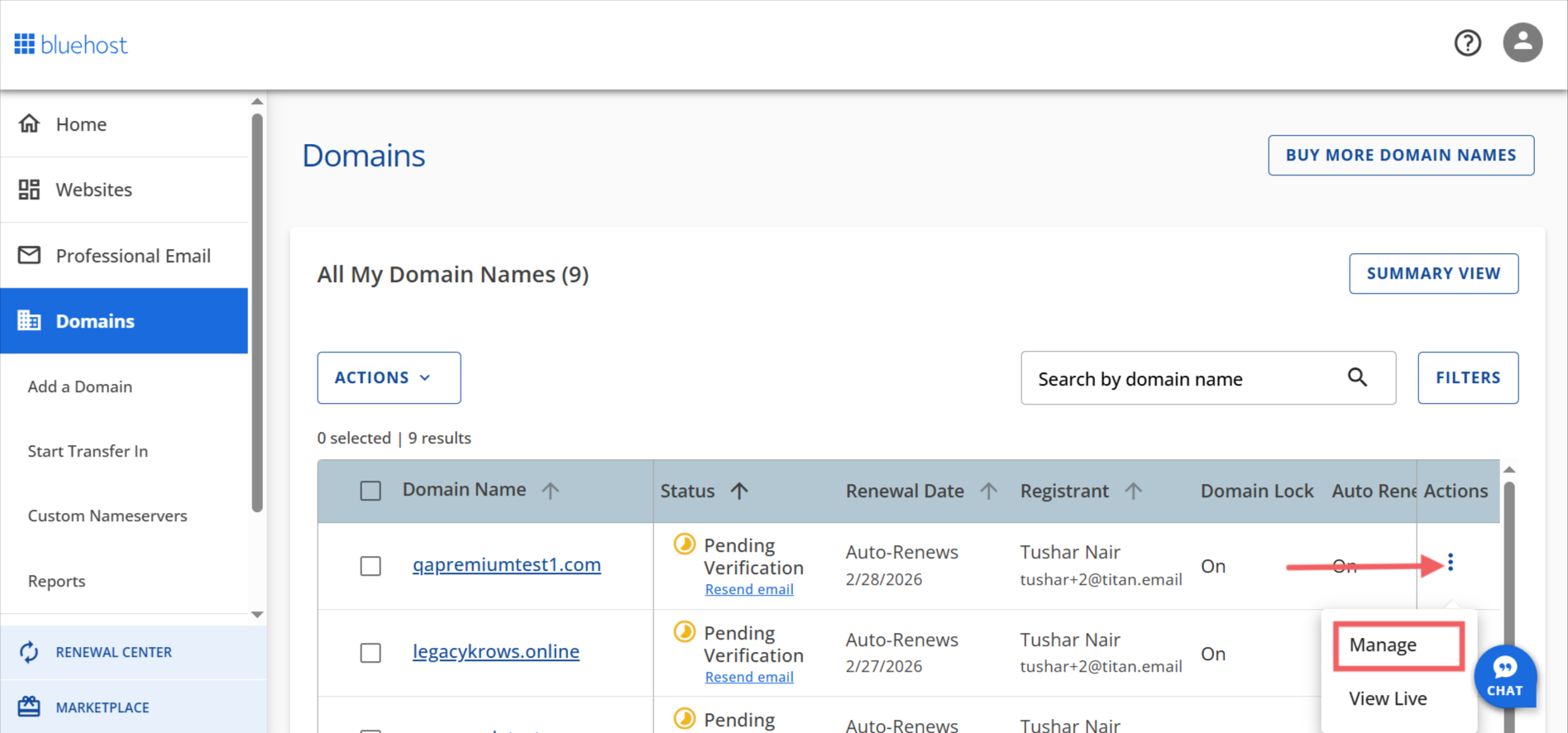1568x733 pixels.
Task: Go to Home in sidebar
Action: point(124,124)
